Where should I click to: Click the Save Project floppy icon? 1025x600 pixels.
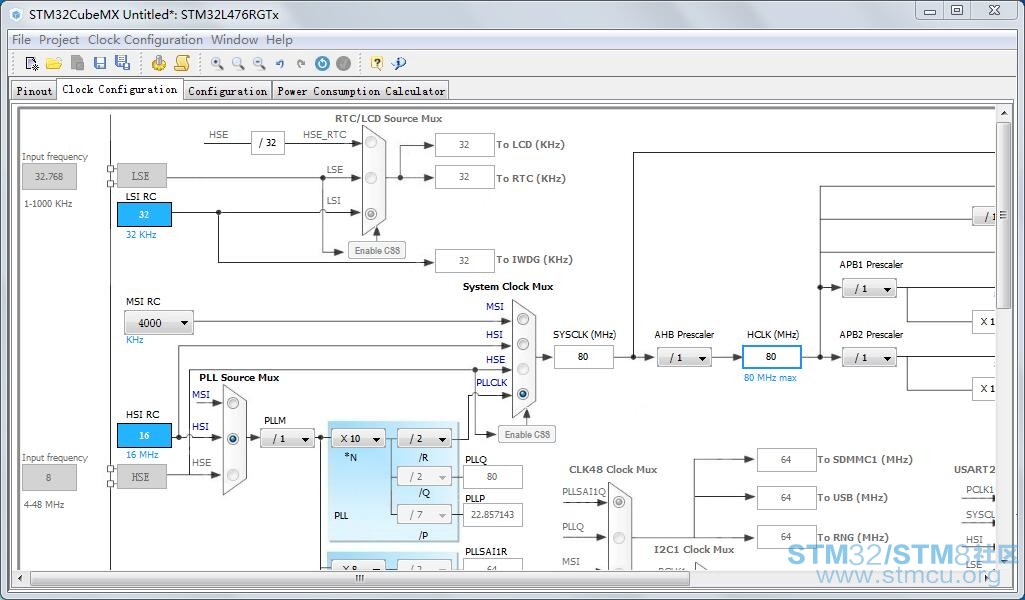tap(100, 63)
